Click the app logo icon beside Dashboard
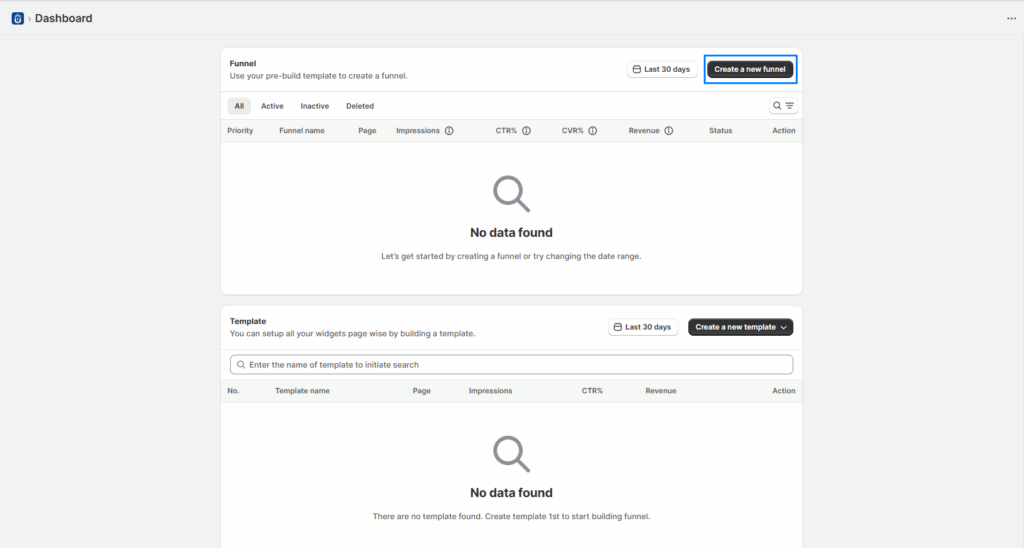Screen dimensions: 1024x548 [x=17, y=18]
